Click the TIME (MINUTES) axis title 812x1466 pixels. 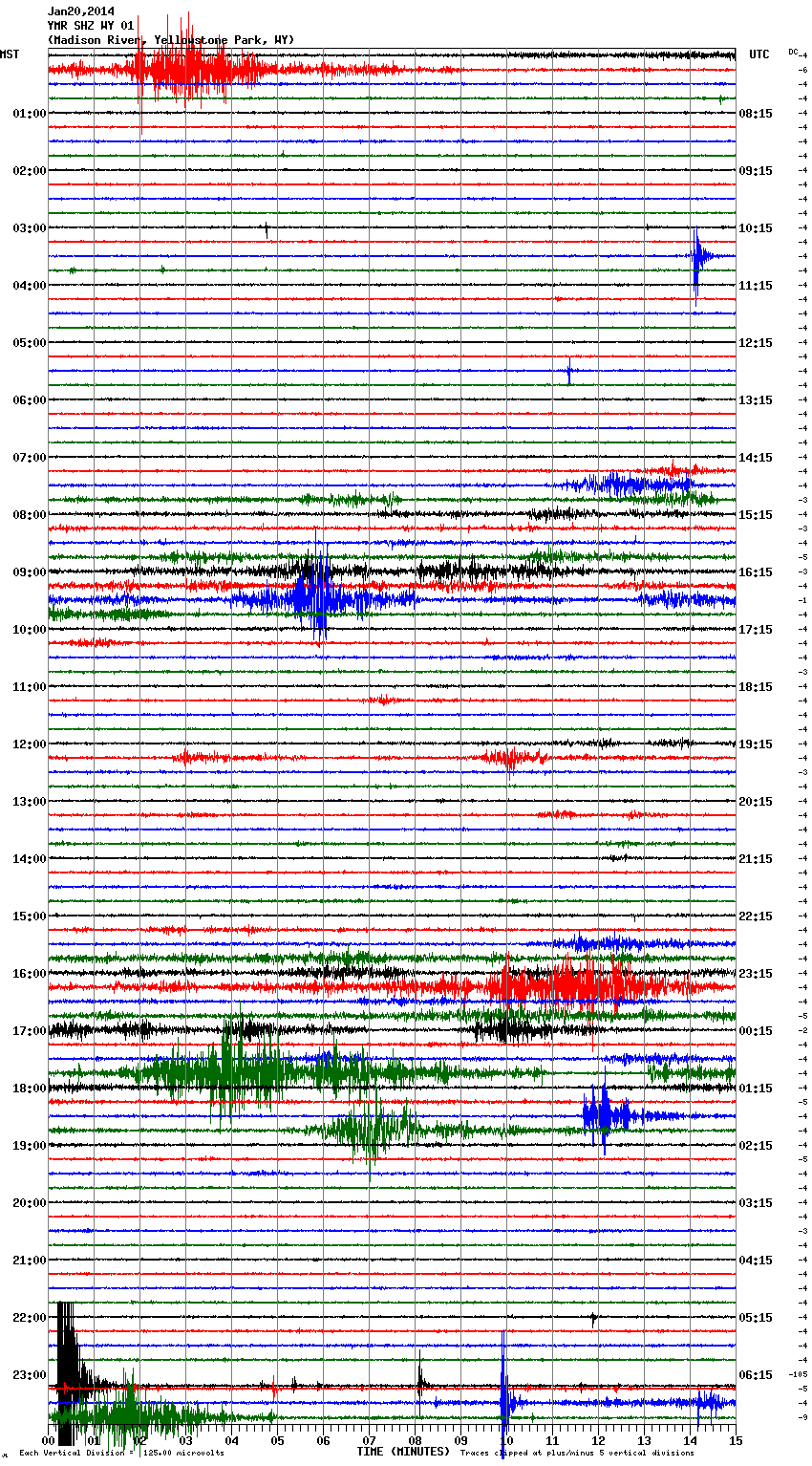coord(403,1452)
